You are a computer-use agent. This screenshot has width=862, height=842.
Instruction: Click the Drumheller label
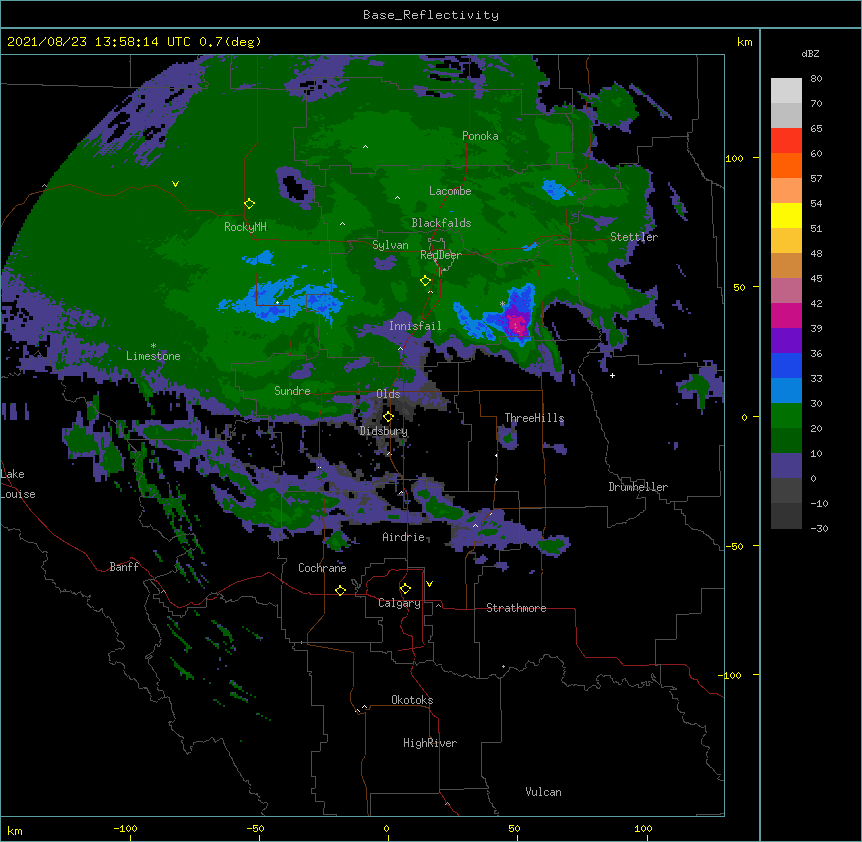pyautogui.click(x=638, y=487)
